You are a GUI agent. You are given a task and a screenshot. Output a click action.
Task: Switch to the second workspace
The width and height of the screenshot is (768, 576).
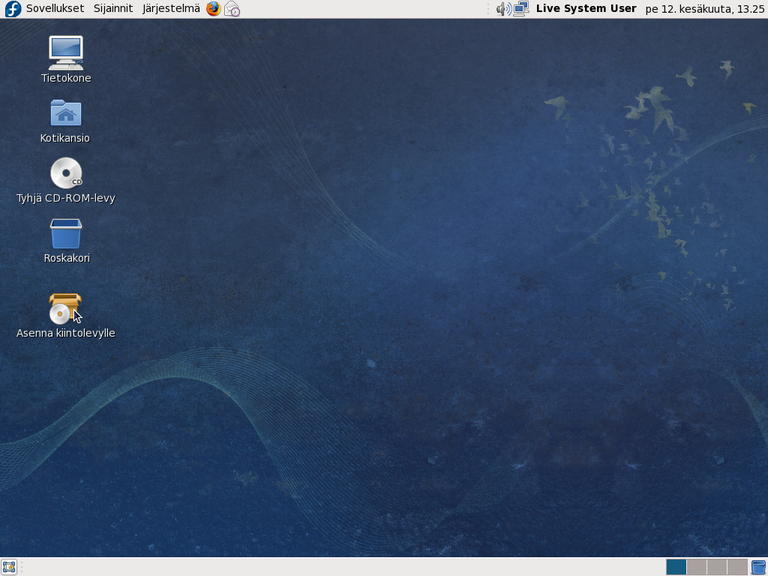[x=697, y=567]
